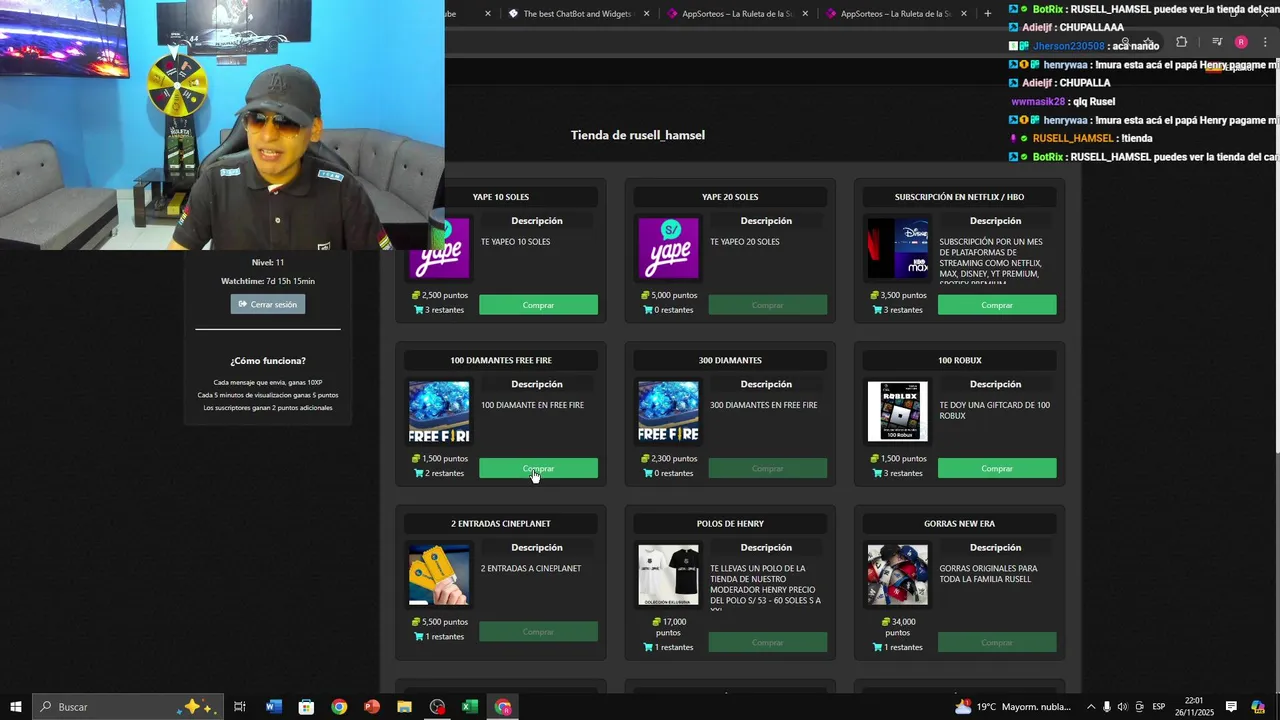
Task: Buy the 100 Robux gift card
Action: [x=997, y=468]
